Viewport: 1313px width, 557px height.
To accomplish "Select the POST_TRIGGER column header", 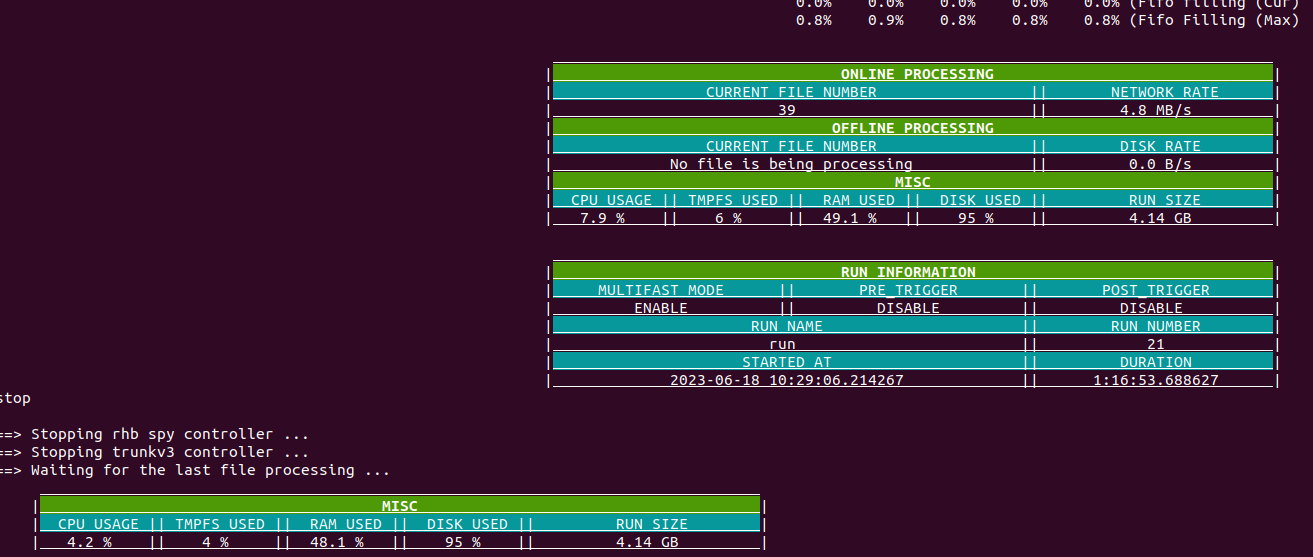I will (1155, 290).
